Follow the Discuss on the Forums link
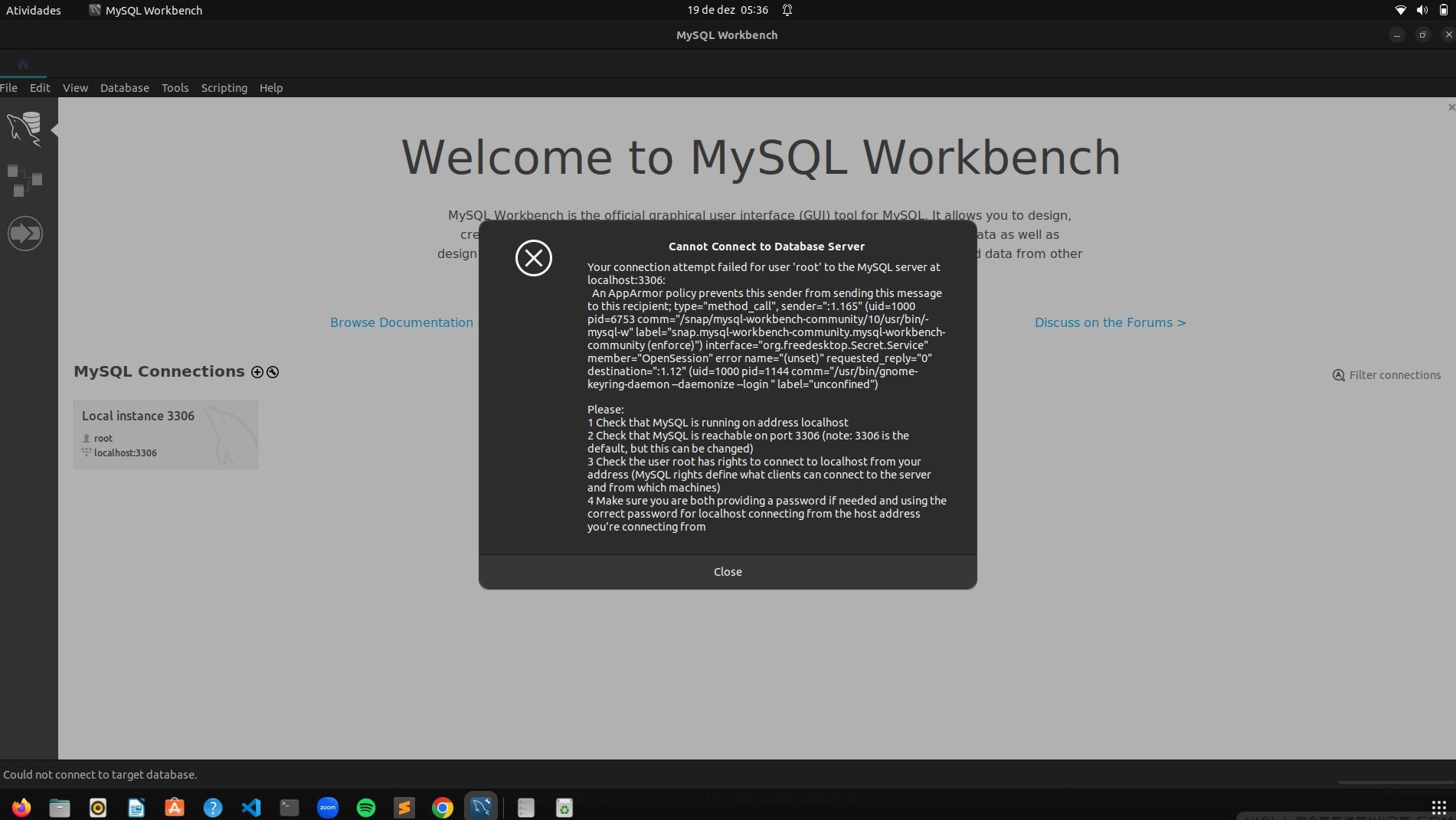The width and height of the screenshot is (1456, 820). [x=1111, y=323]
